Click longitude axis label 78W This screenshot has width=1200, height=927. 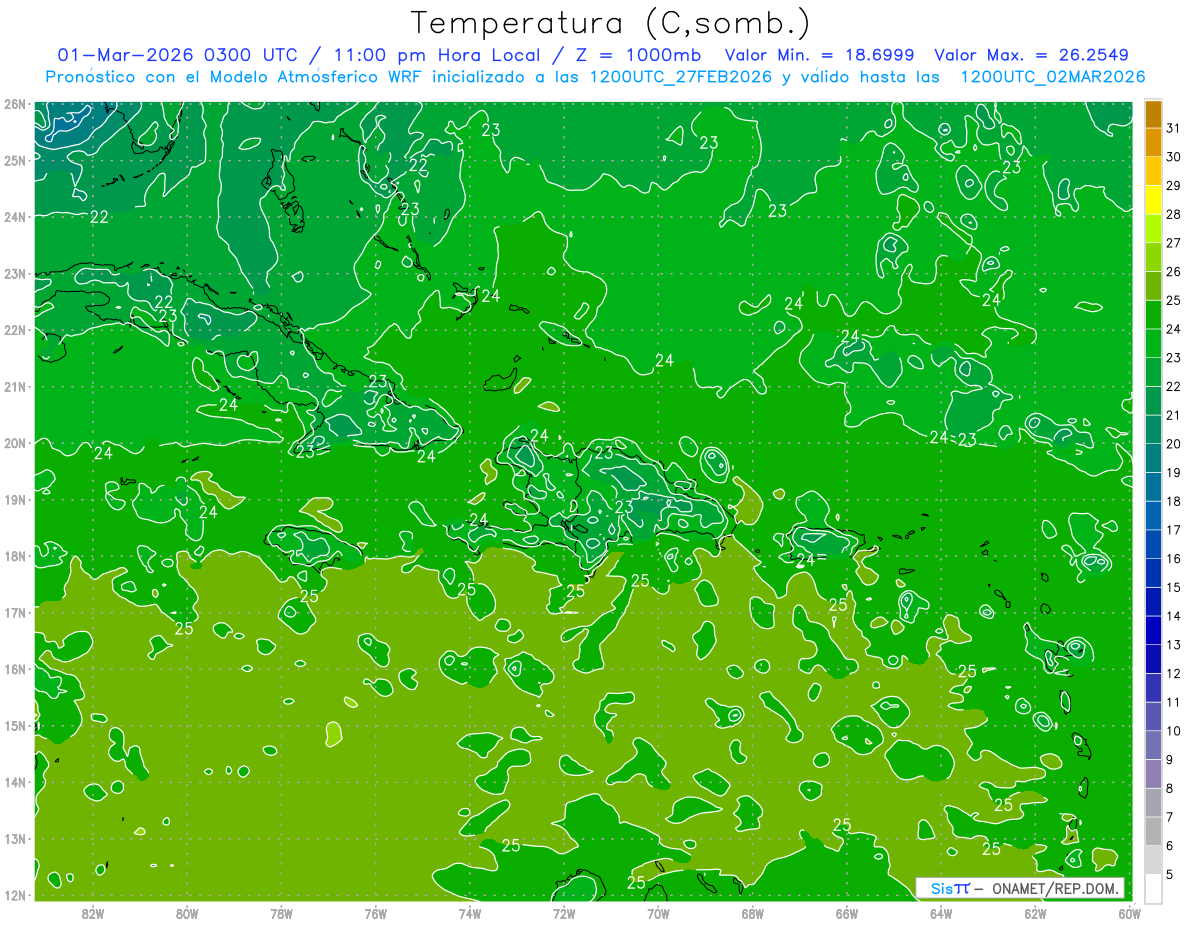(x=281, y=913)
